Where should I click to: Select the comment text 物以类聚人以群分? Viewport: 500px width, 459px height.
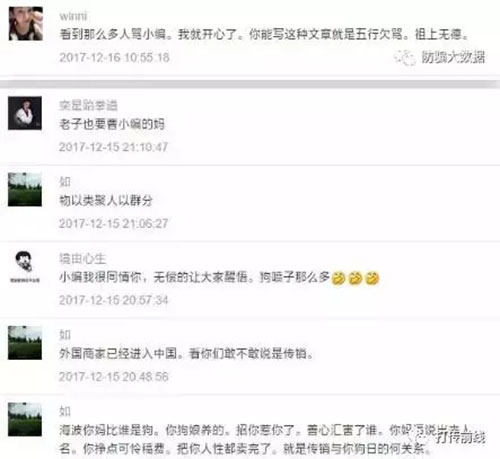tap(106, 201)
